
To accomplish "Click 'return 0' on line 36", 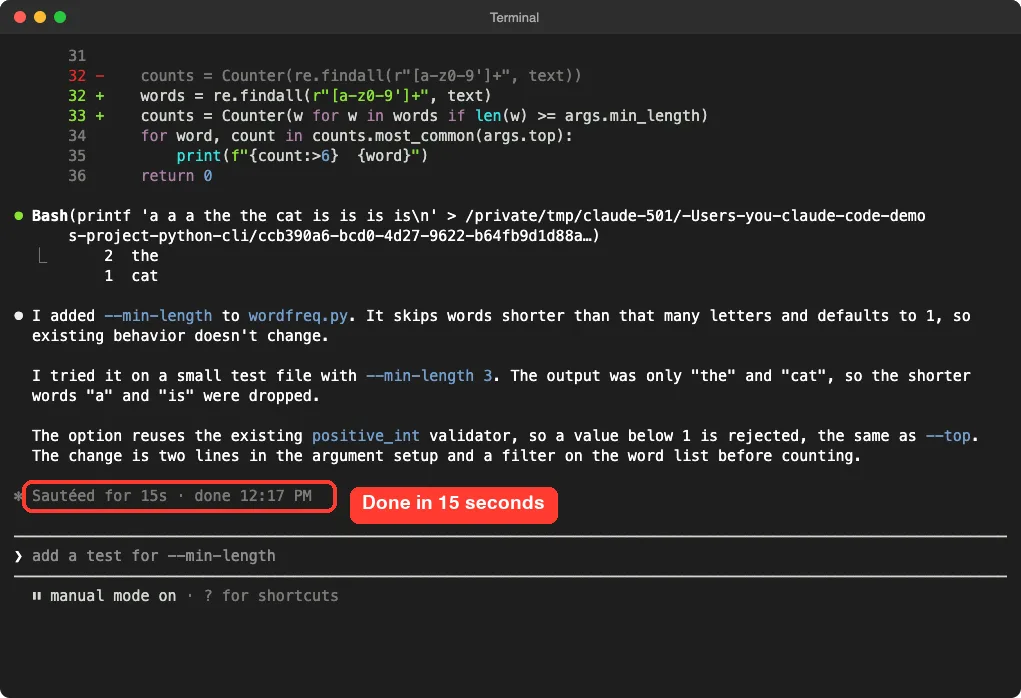I will point(176,176).
